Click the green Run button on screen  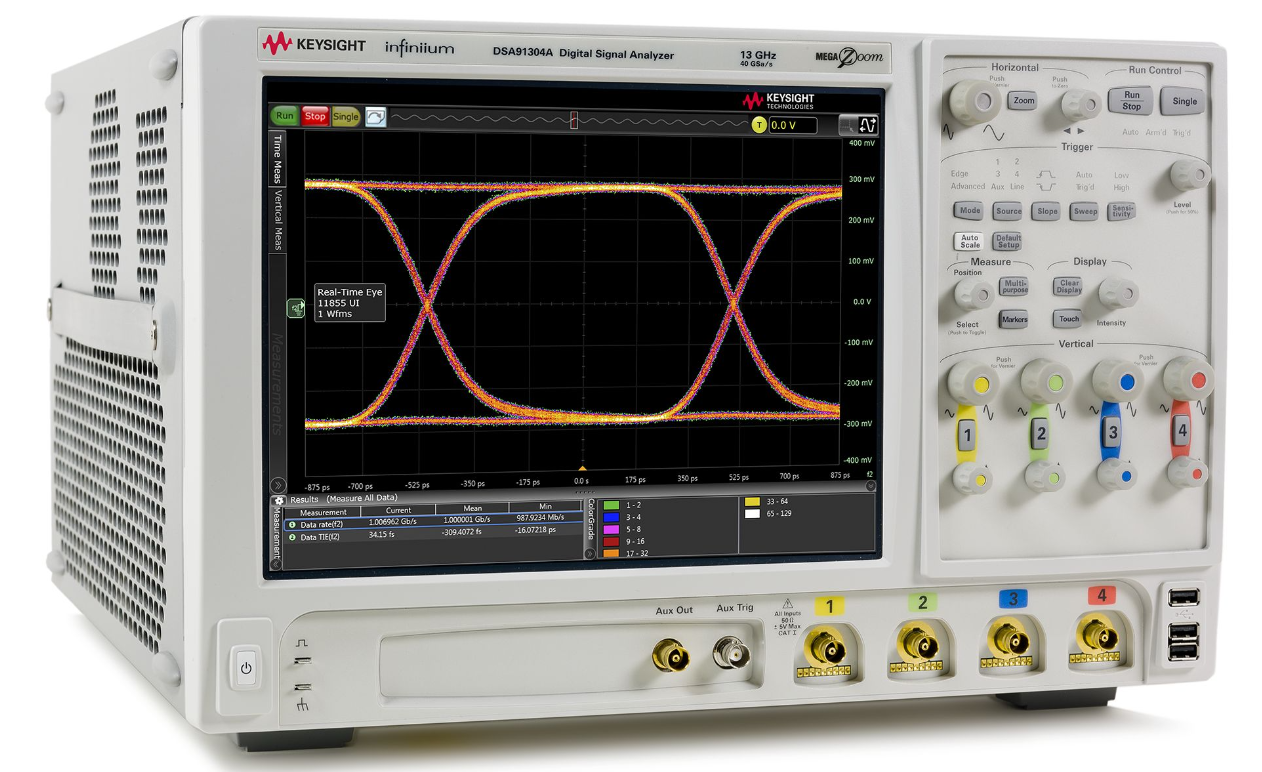pyautogui.click(x=285, y=116)
